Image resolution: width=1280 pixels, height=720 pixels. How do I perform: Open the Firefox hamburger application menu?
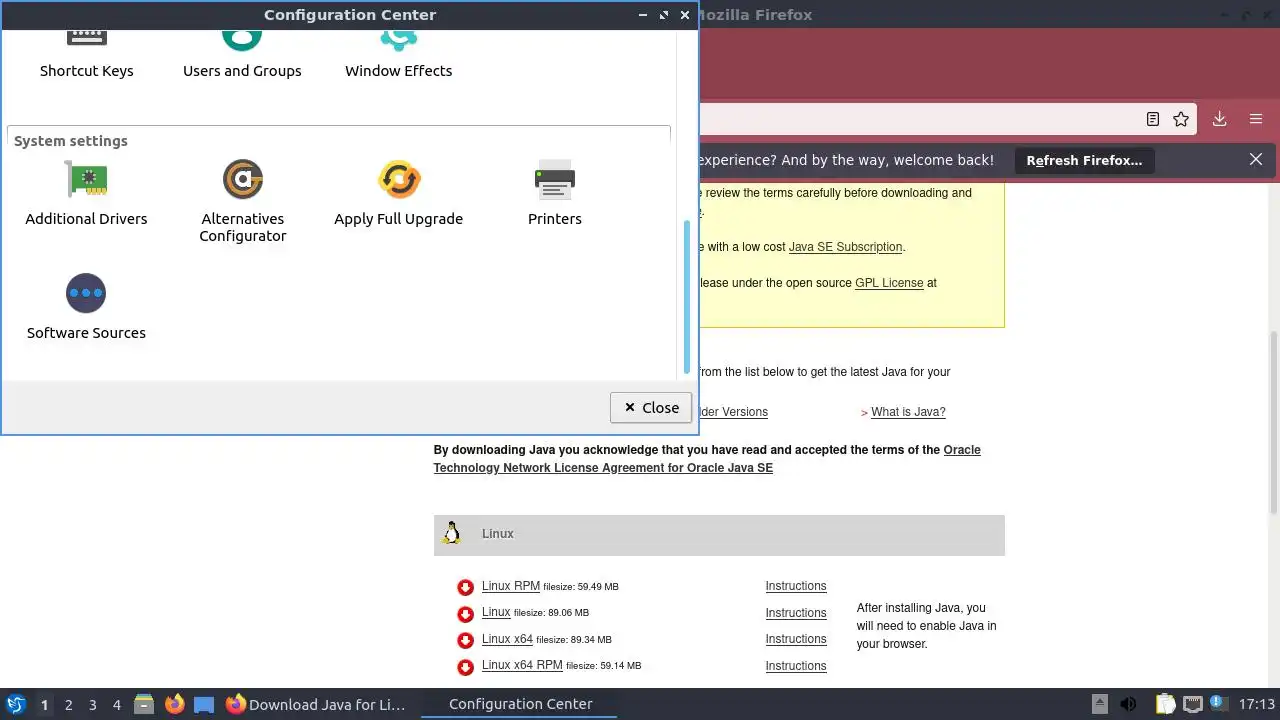click(x=1256, y=119)
